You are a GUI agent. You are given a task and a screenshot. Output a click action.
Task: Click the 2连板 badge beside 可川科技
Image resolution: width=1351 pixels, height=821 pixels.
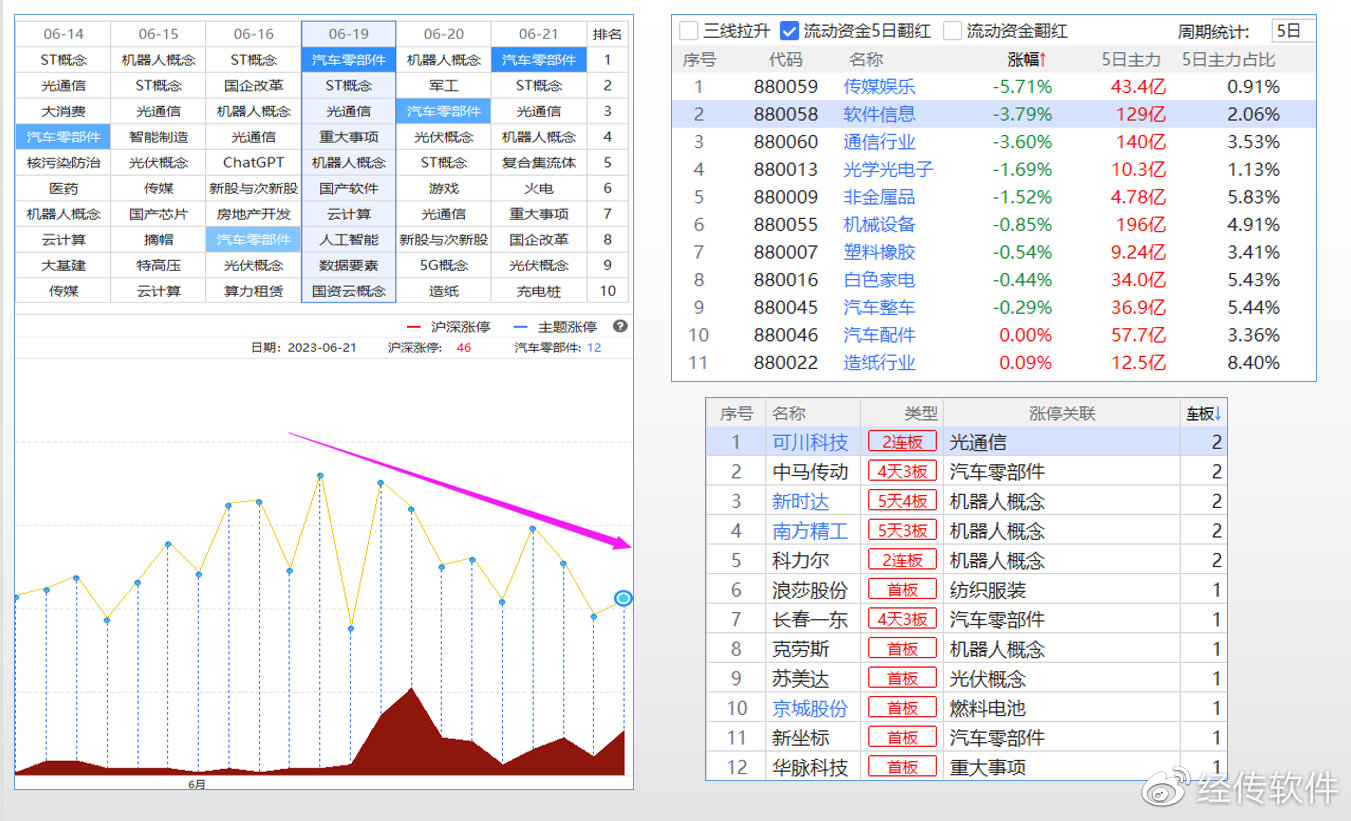click(901, 441)
